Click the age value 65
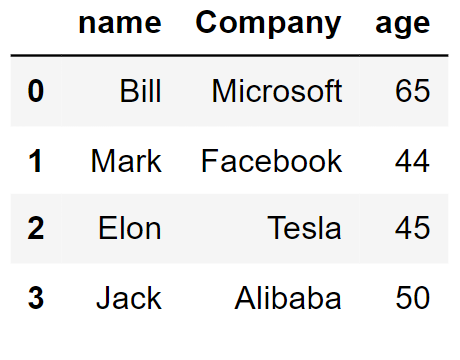Viewport: 460px width, 360px height. click(413, 91)
